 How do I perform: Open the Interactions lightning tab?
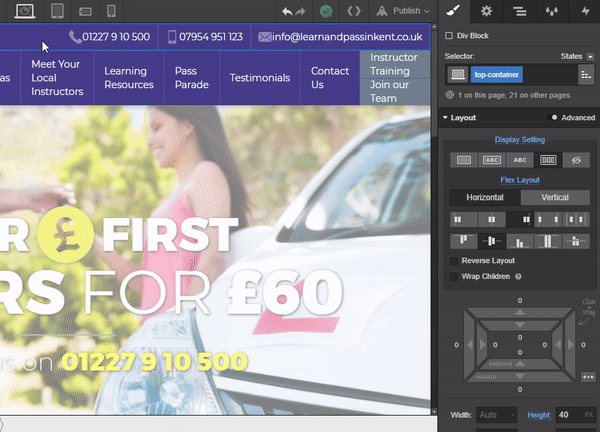585,11
